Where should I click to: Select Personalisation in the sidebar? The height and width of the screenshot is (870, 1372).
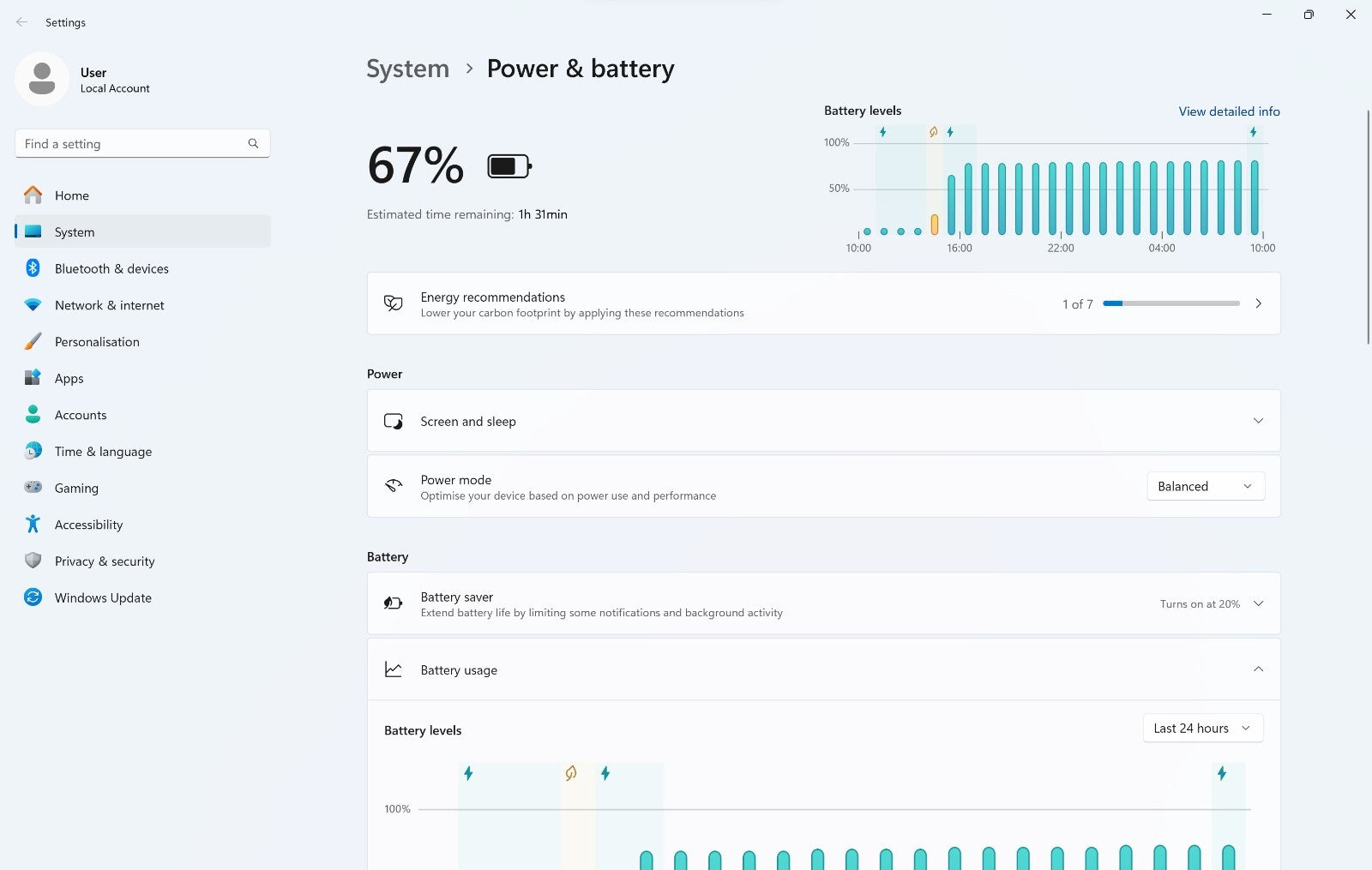pyautogui.click(x=142, y=341)
